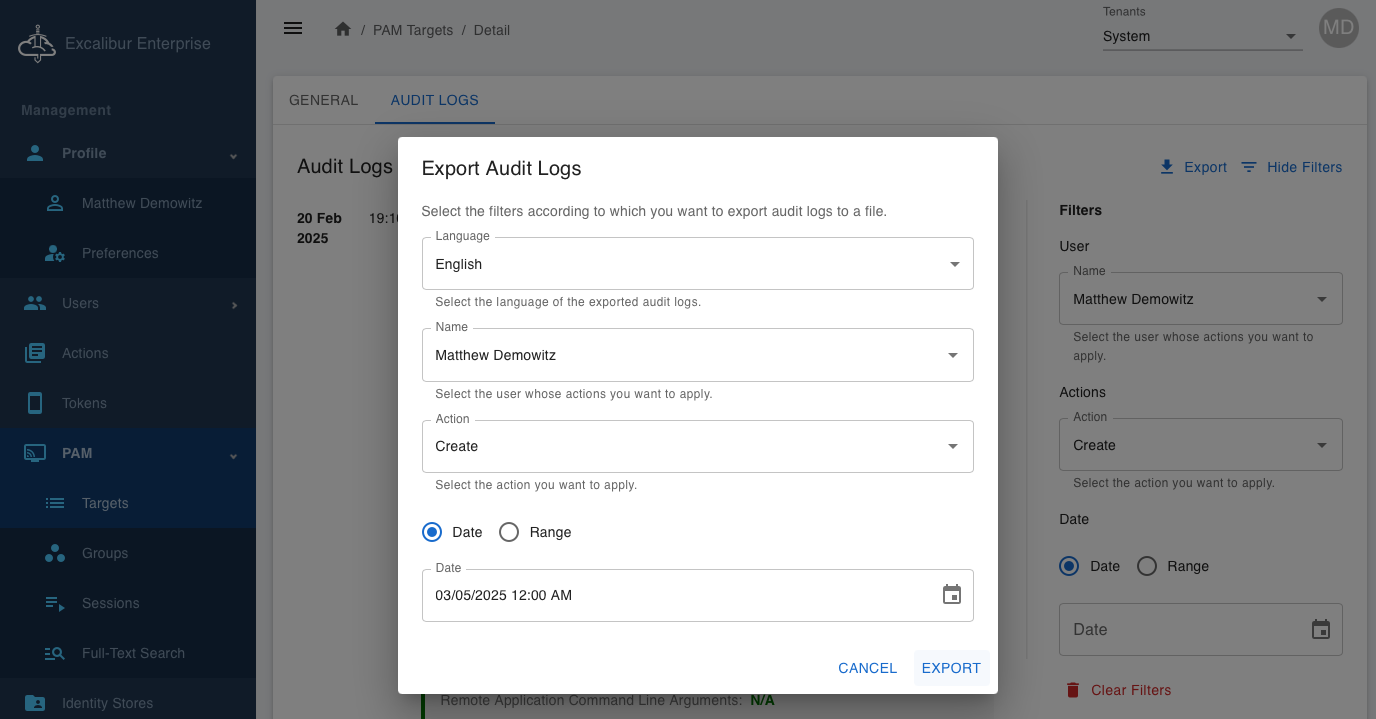Screen dimensions: 1376x719
Task: Open calendar picker in export dialog Date field
Action: pos(951,595)
